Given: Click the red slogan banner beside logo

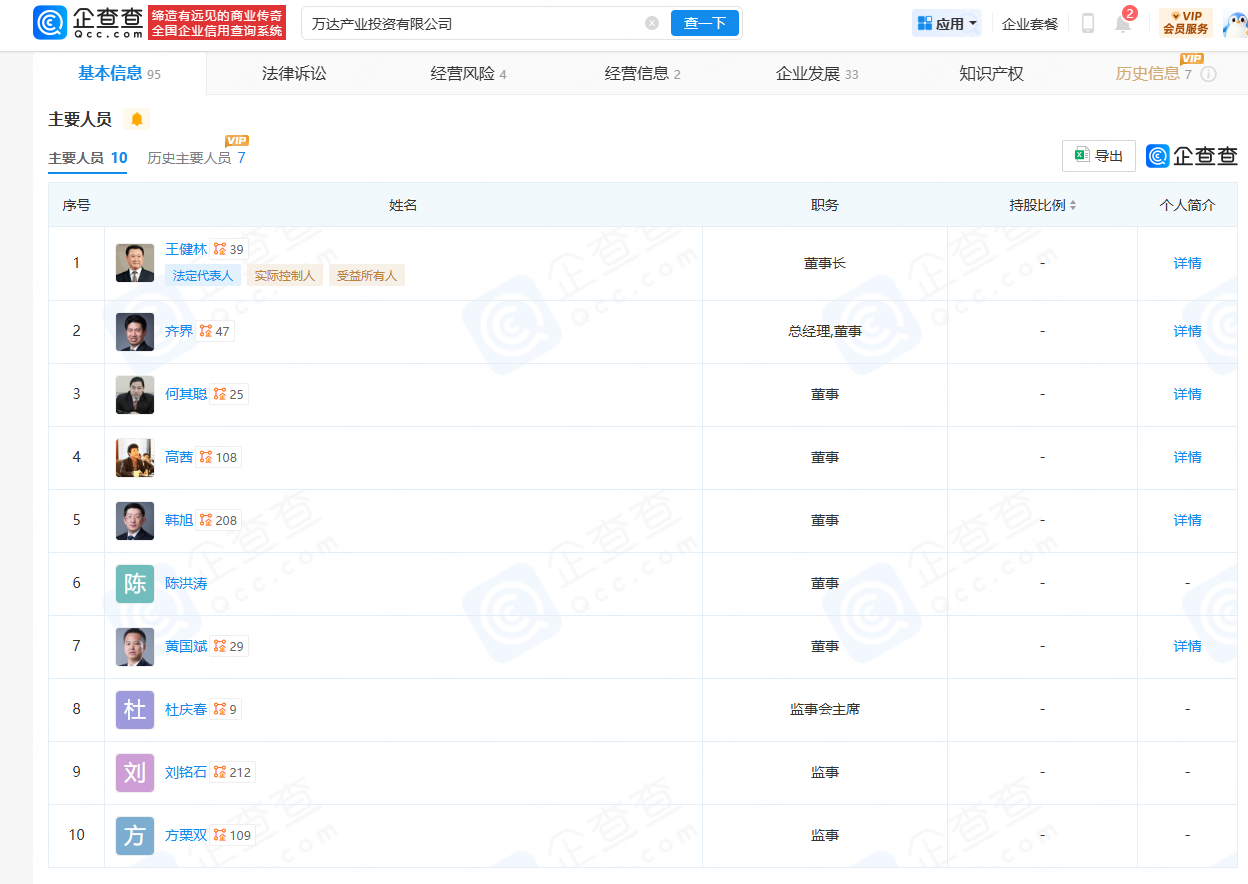Looking at the screenshot, I should pyautogui.click(x=217, y=23).
